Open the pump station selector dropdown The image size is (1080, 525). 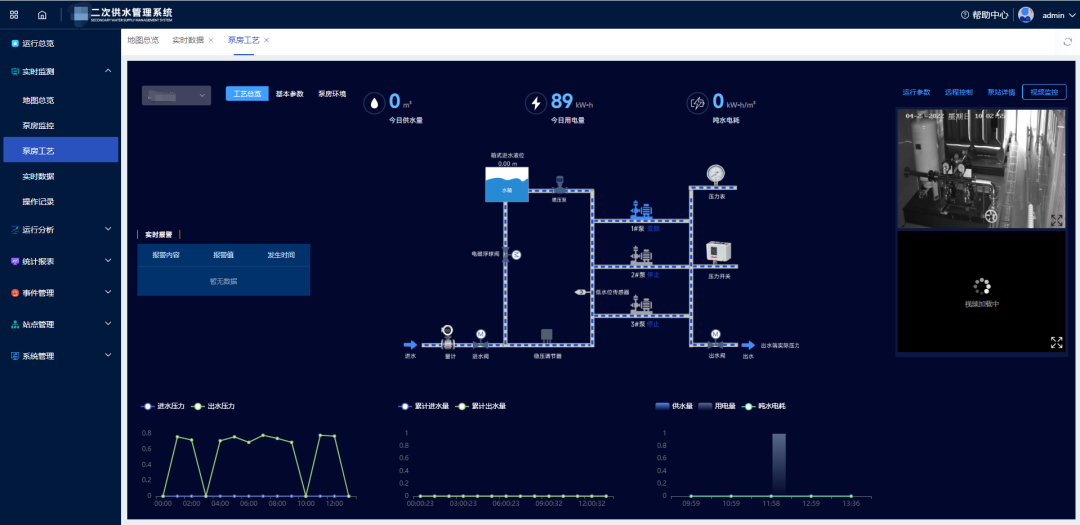click(x=176, y=96)
